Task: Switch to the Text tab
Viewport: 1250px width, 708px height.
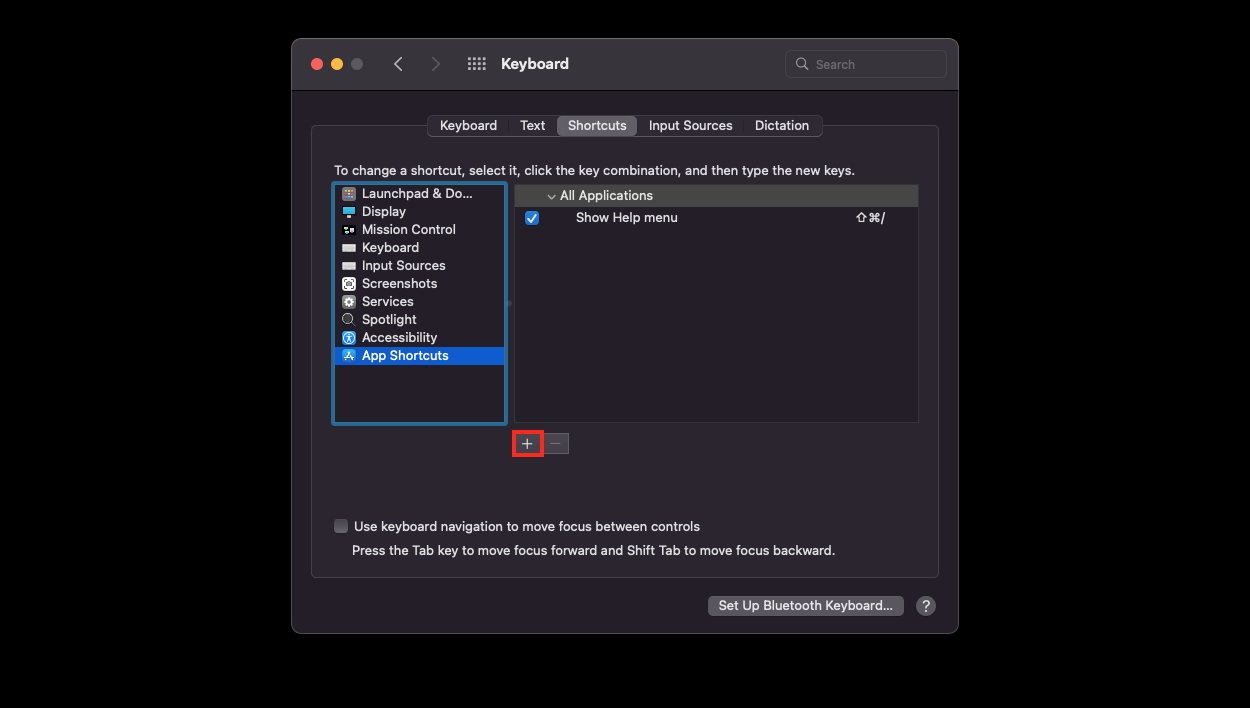Action: (x=532, y=126)
